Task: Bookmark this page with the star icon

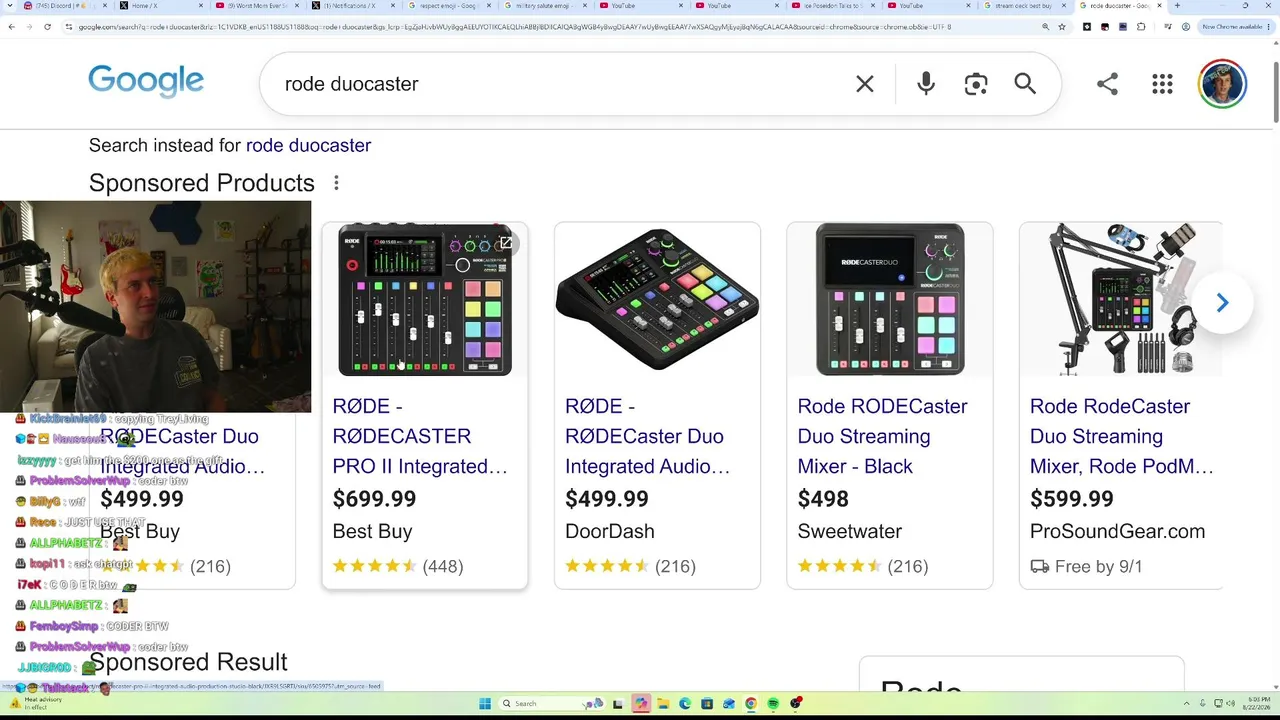Action: point(1061,27)
